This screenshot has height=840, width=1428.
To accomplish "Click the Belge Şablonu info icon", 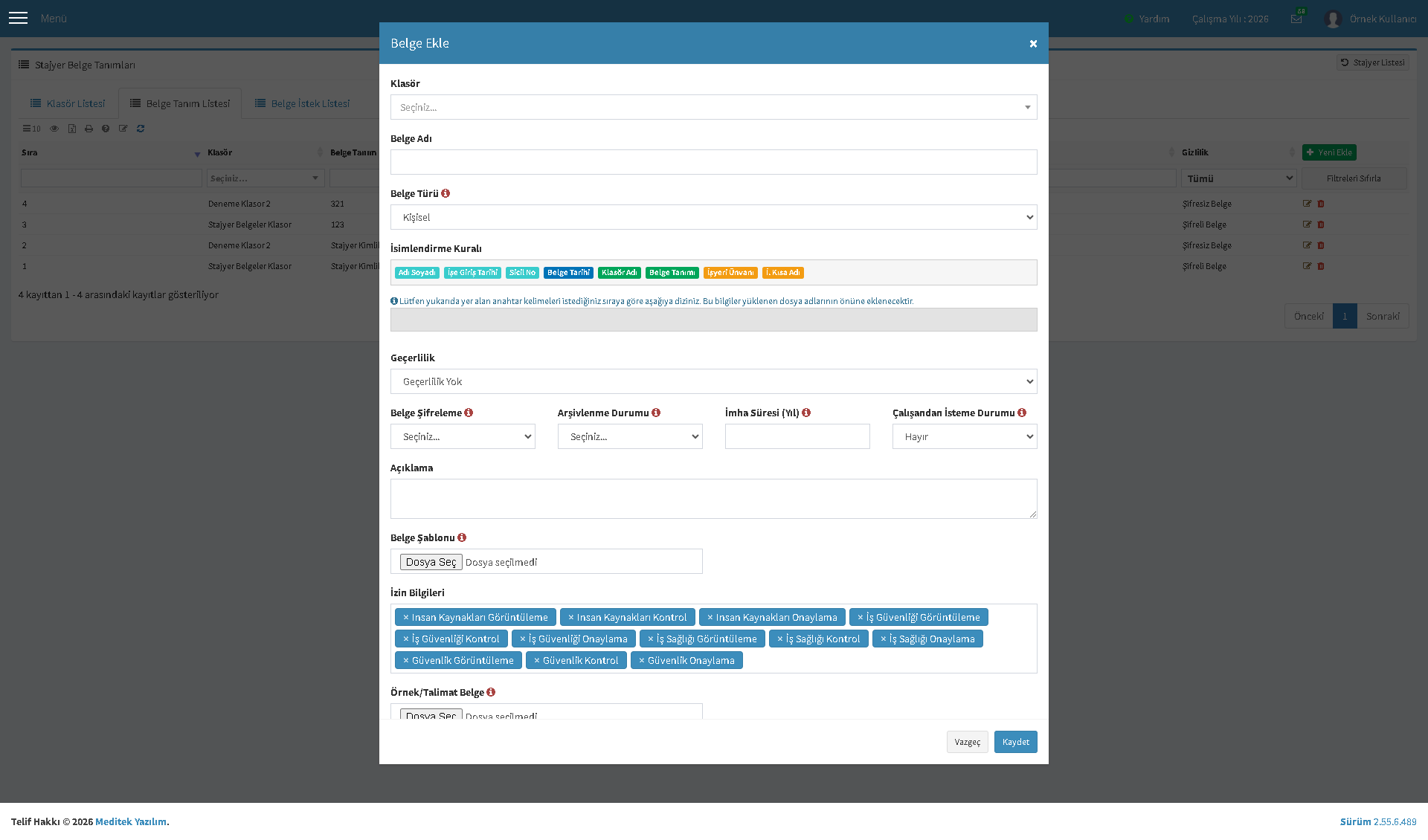I will (462, 537).
